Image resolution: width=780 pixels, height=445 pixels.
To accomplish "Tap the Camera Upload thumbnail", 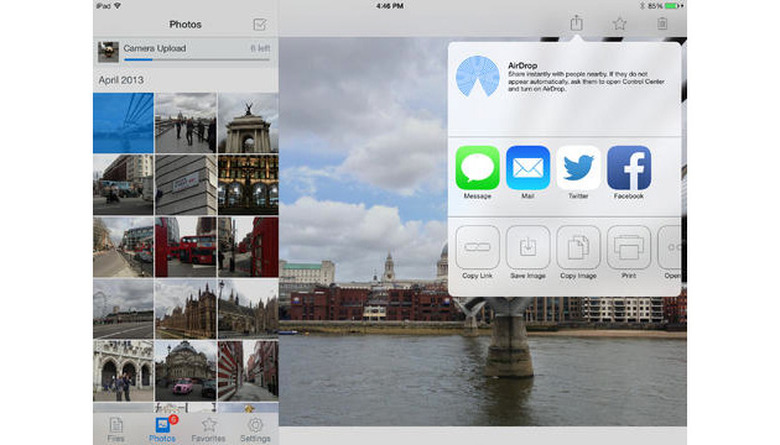I will (108, 52).
